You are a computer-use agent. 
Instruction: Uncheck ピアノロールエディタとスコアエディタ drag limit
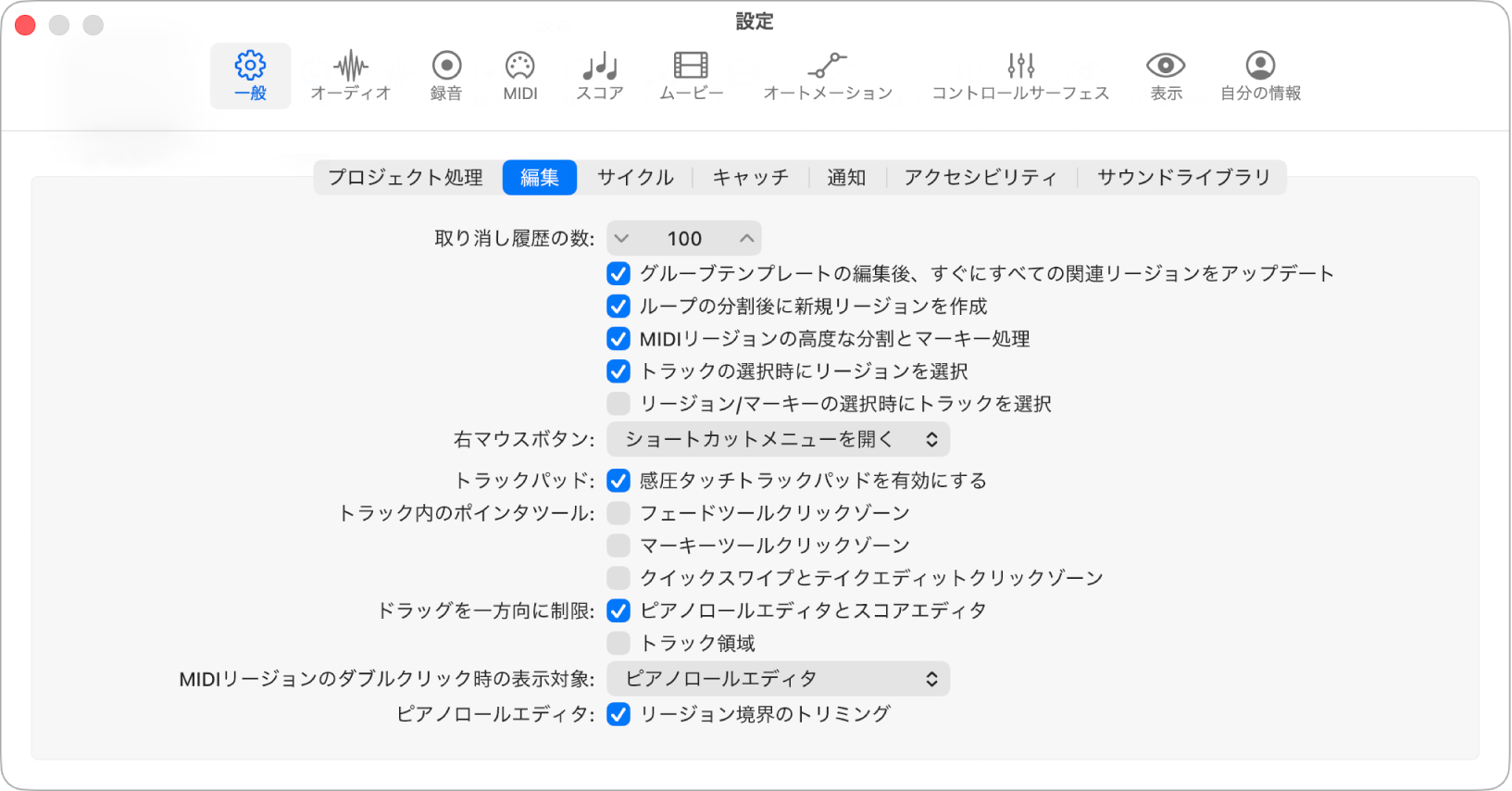point(619,610)
